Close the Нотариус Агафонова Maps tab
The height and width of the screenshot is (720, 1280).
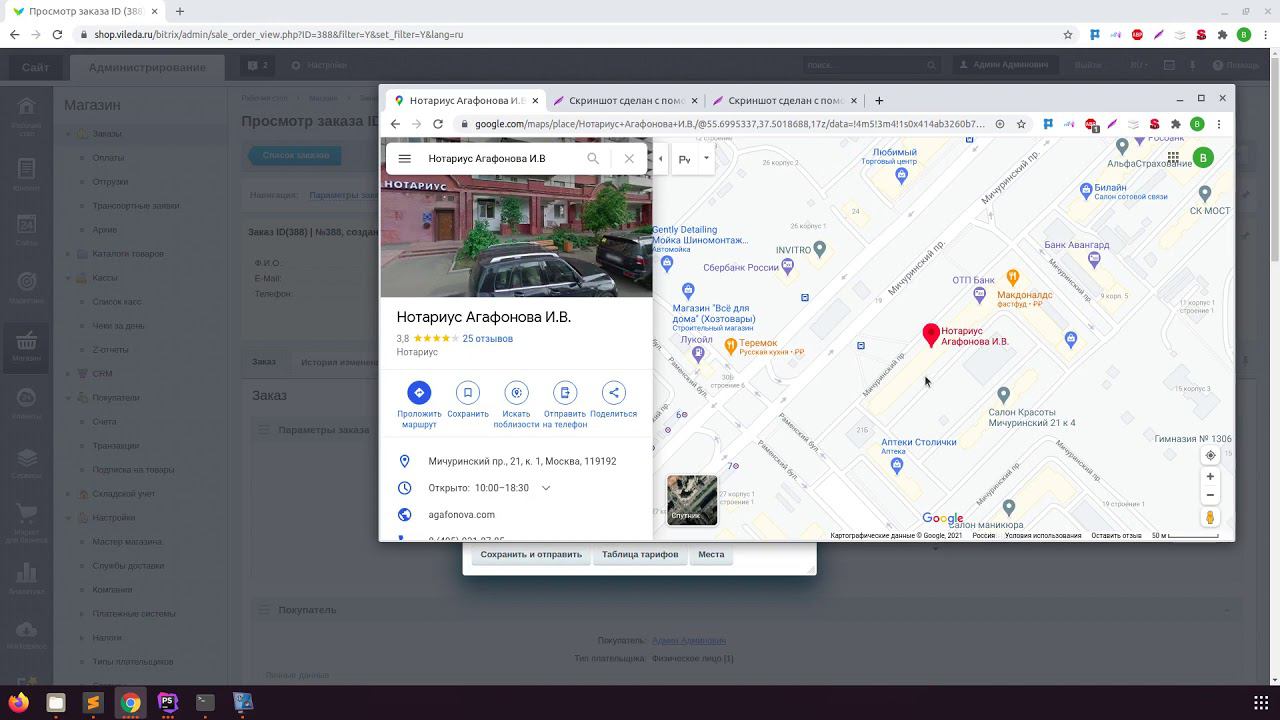(x=536, y=100)
